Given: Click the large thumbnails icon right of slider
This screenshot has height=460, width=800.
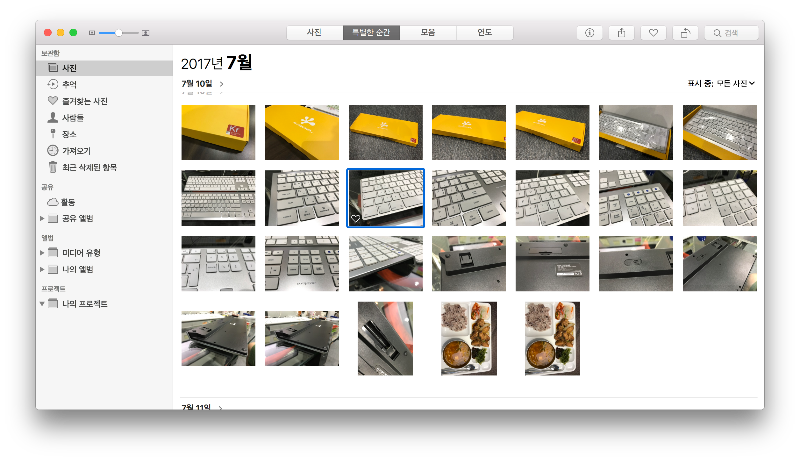Looking at the screenshot, I should (x=145, y=33).
